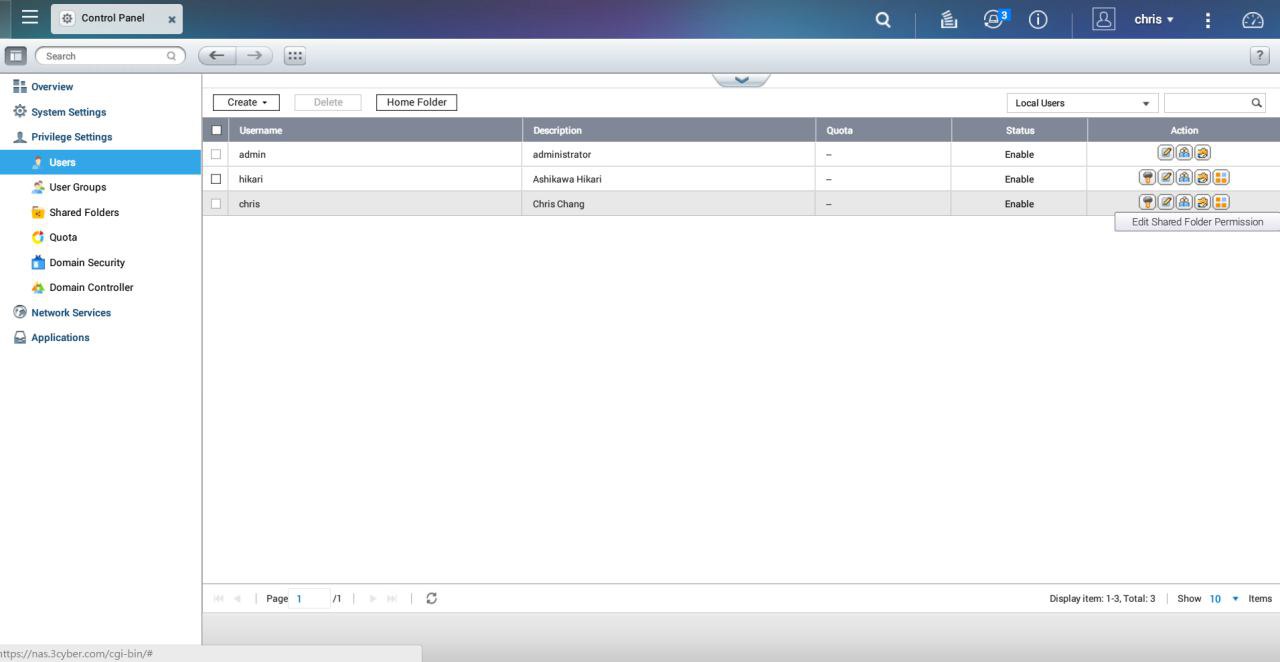Image resolution: width=1280 pixels, height=662 pixels.
Task: Select Domain Security in the sidebar
Action: [x=86, y=262]
